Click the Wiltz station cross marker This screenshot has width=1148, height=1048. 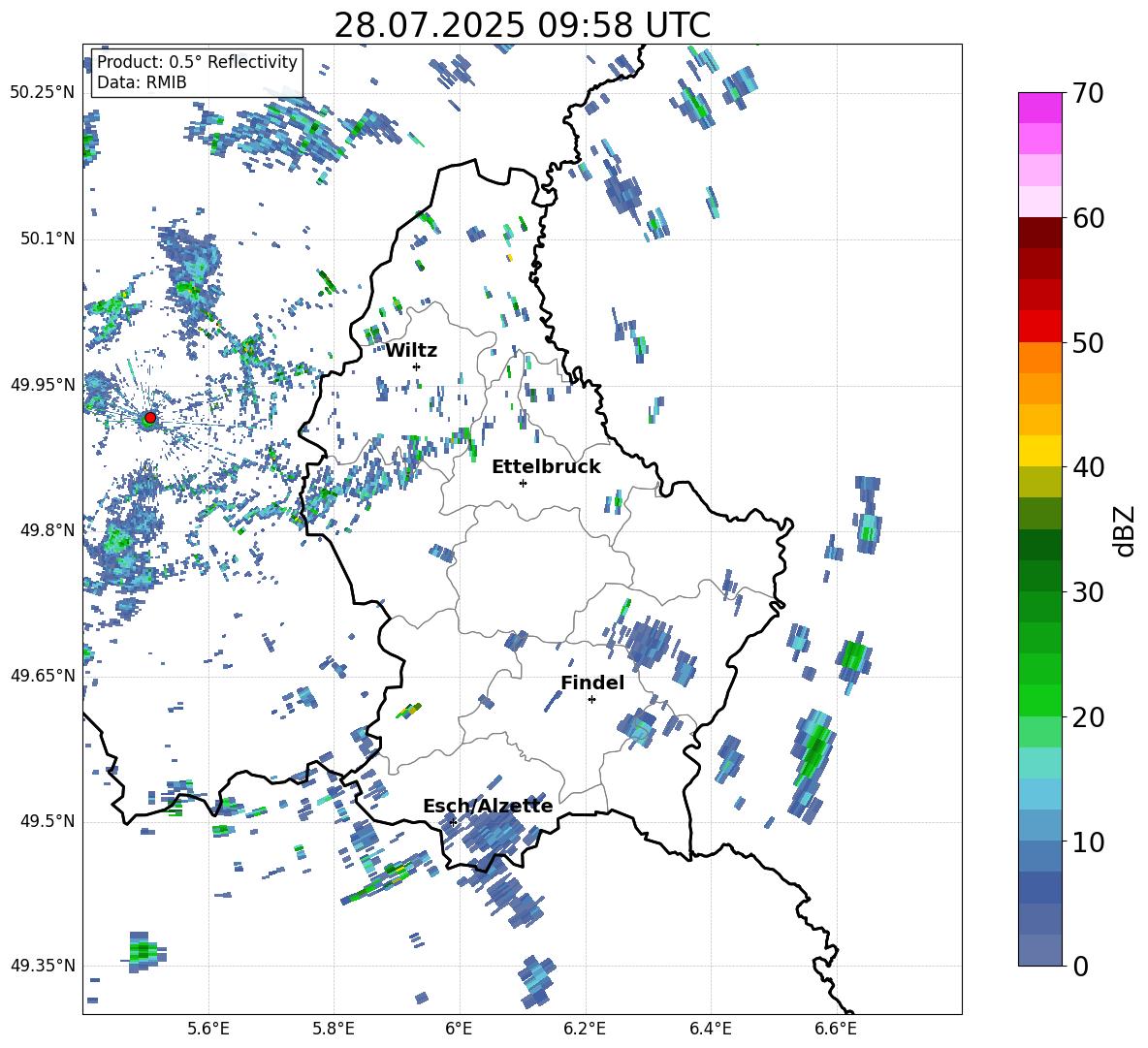coord(417,366)
